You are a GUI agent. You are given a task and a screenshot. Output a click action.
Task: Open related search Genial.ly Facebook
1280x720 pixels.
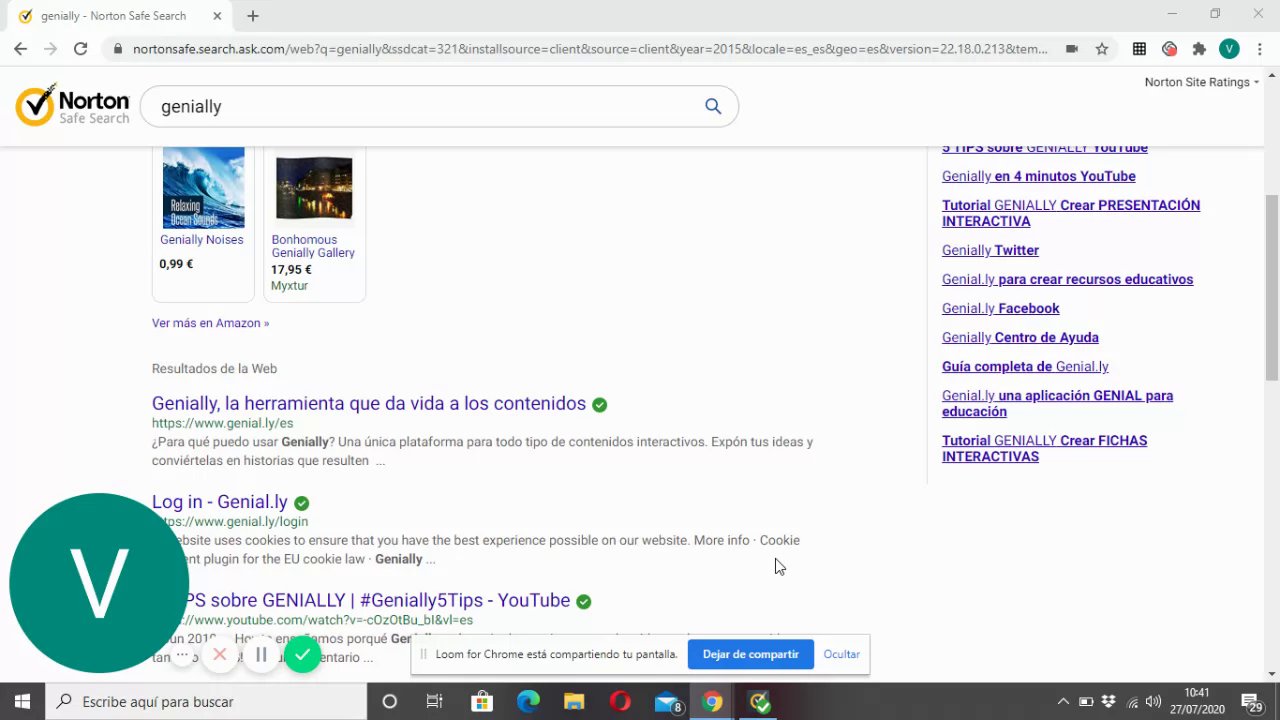click(x=1000, y=308)
